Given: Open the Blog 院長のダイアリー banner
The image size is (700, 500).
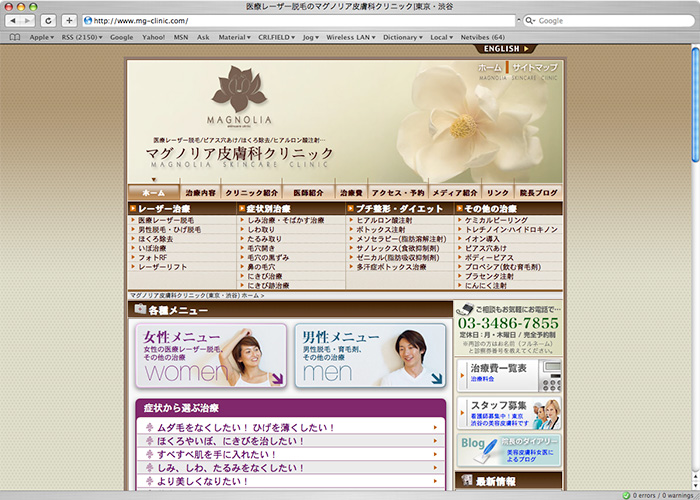Looking at the screenshot, I should (509, 450).
